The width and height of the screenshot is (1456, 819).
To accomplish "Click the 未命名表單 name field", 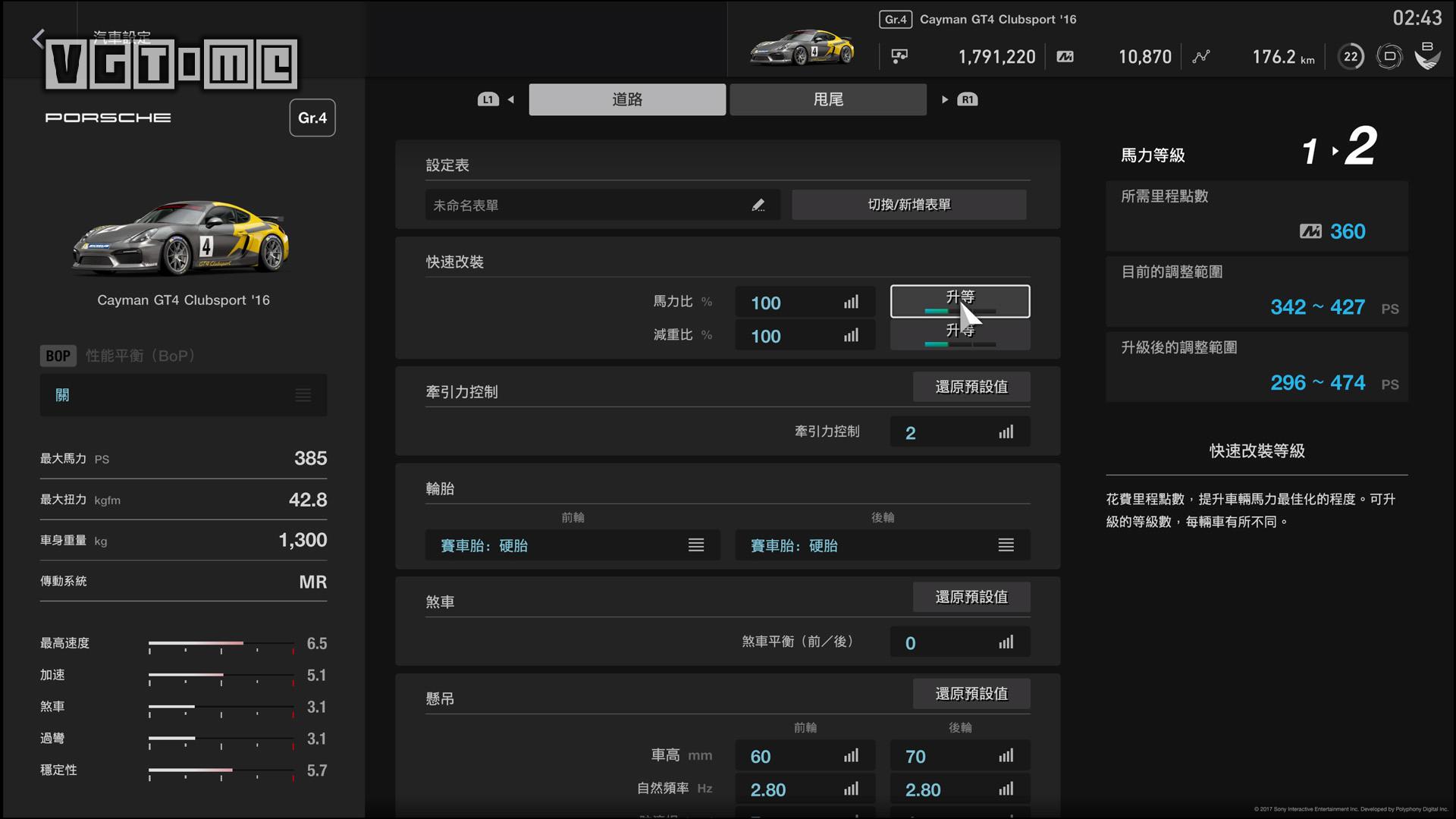I will tap(602, 205).
